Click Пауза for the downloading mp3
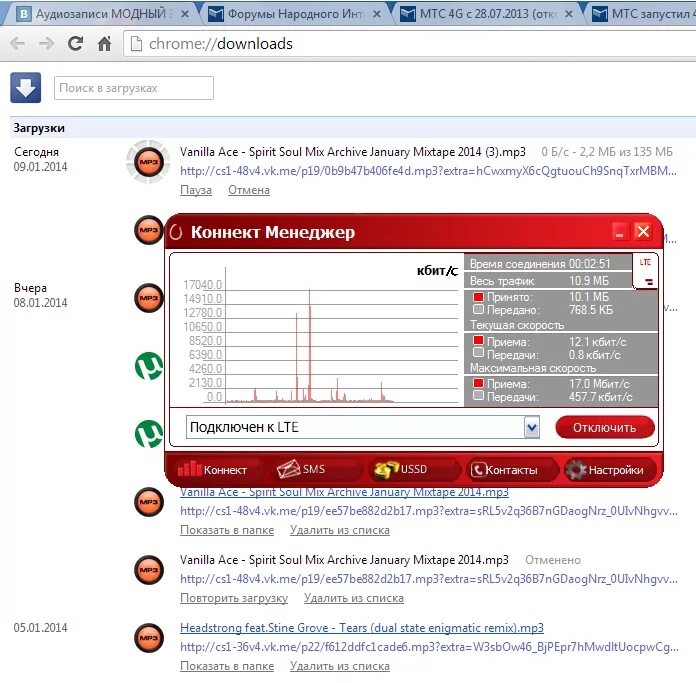Viewport: 696px width, 683px height. tap(196, 190)
